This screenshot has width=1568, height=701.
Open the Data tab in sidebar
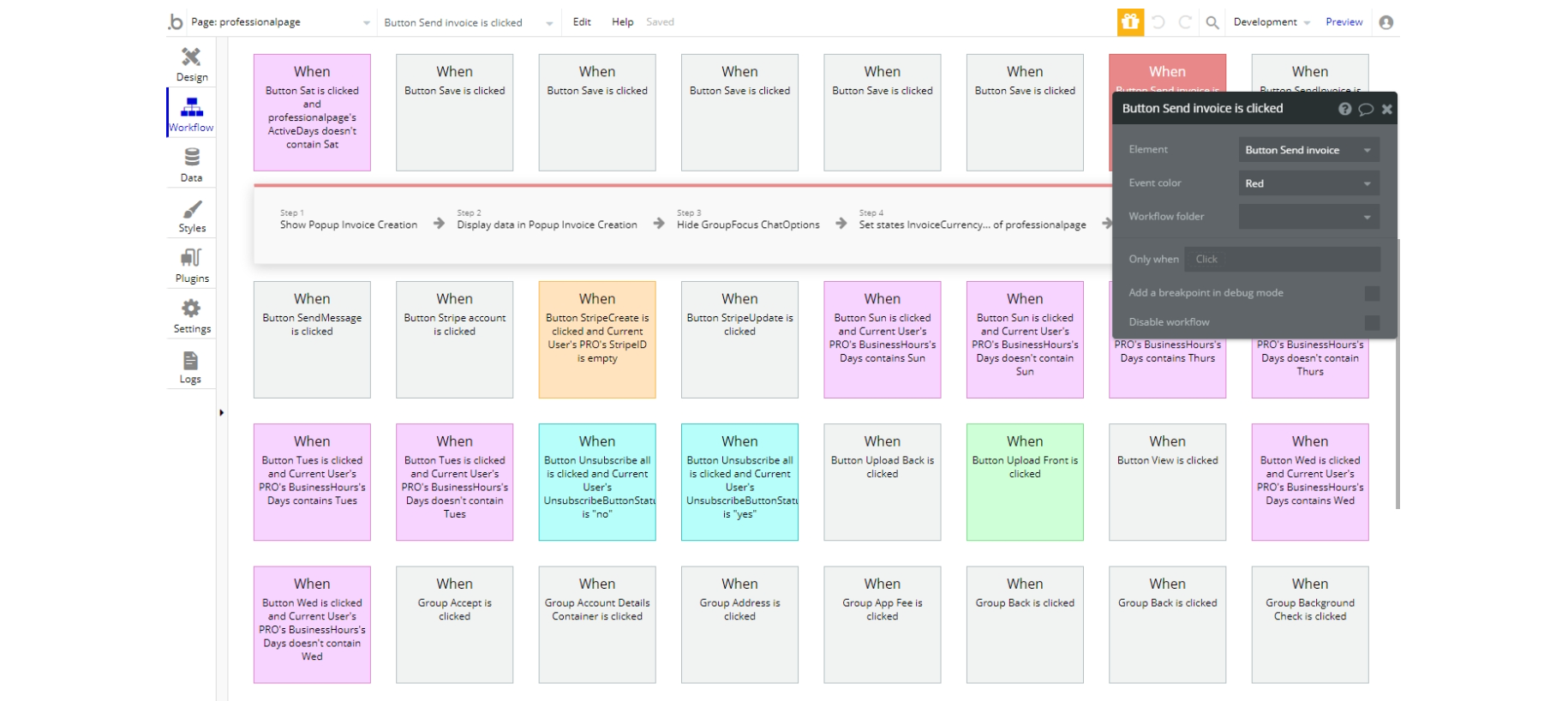tap(191, 165)
